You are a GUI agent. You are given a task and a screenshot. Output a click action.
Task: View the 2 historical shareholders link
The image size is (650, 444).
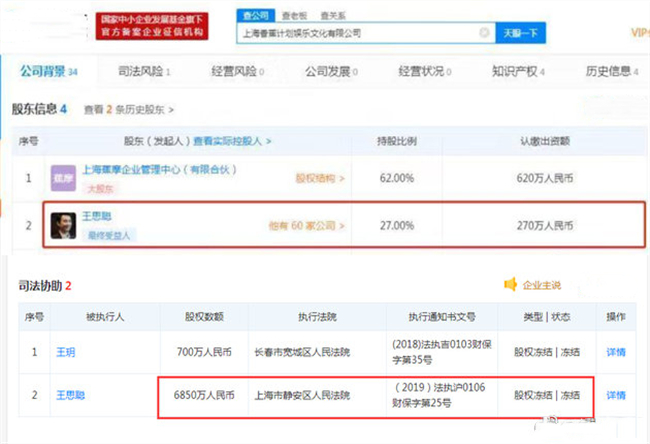click(x=129, y=110)
